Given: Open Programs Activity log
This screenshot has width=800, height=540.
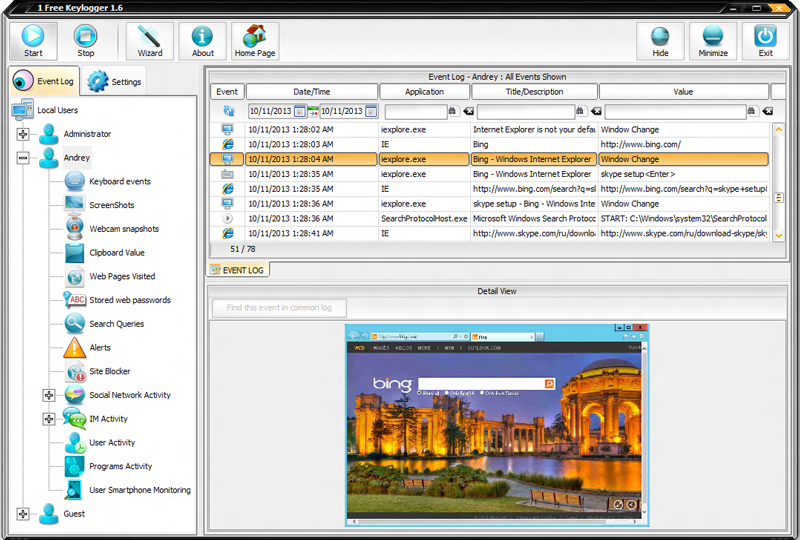Looking at the screenshot, I should click(x=121, y=466).
